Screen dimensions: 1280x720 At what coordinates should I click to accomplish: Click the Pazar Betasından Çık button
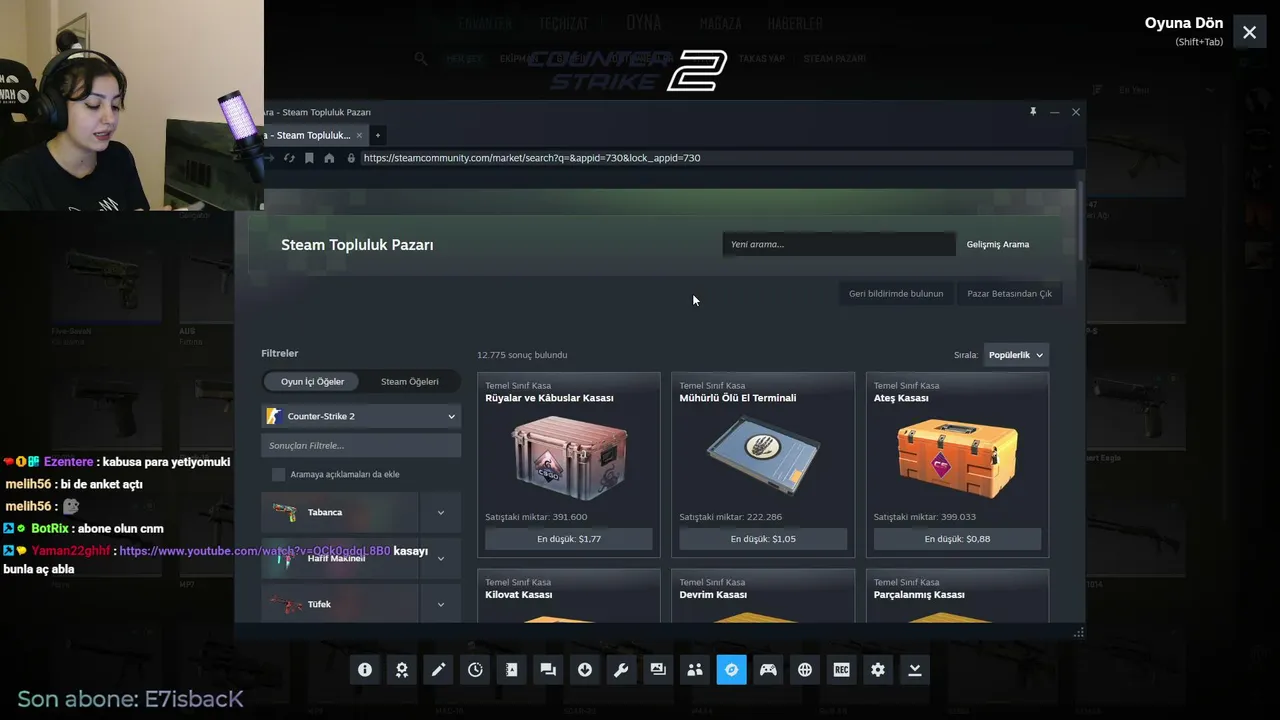[x=1010, y=294]
